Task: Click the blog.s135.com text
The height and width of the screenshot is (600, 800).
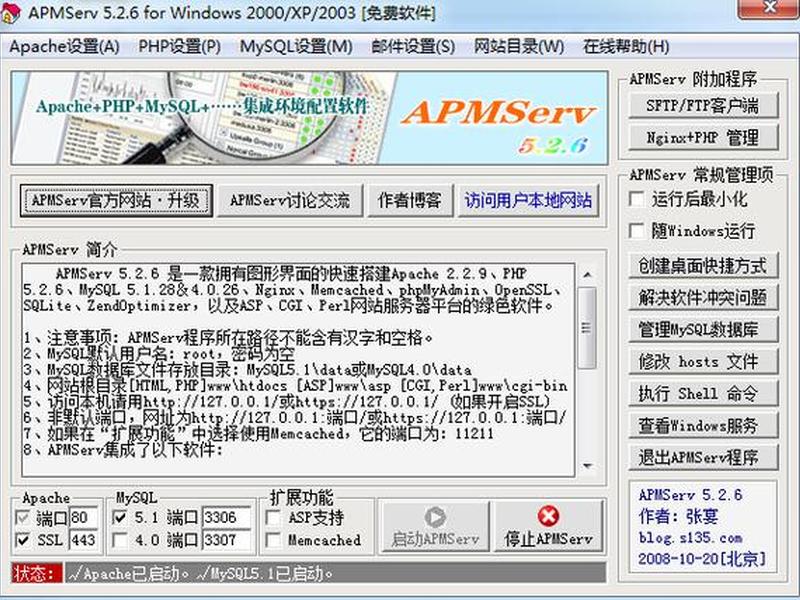Action: tap(690, 538)
